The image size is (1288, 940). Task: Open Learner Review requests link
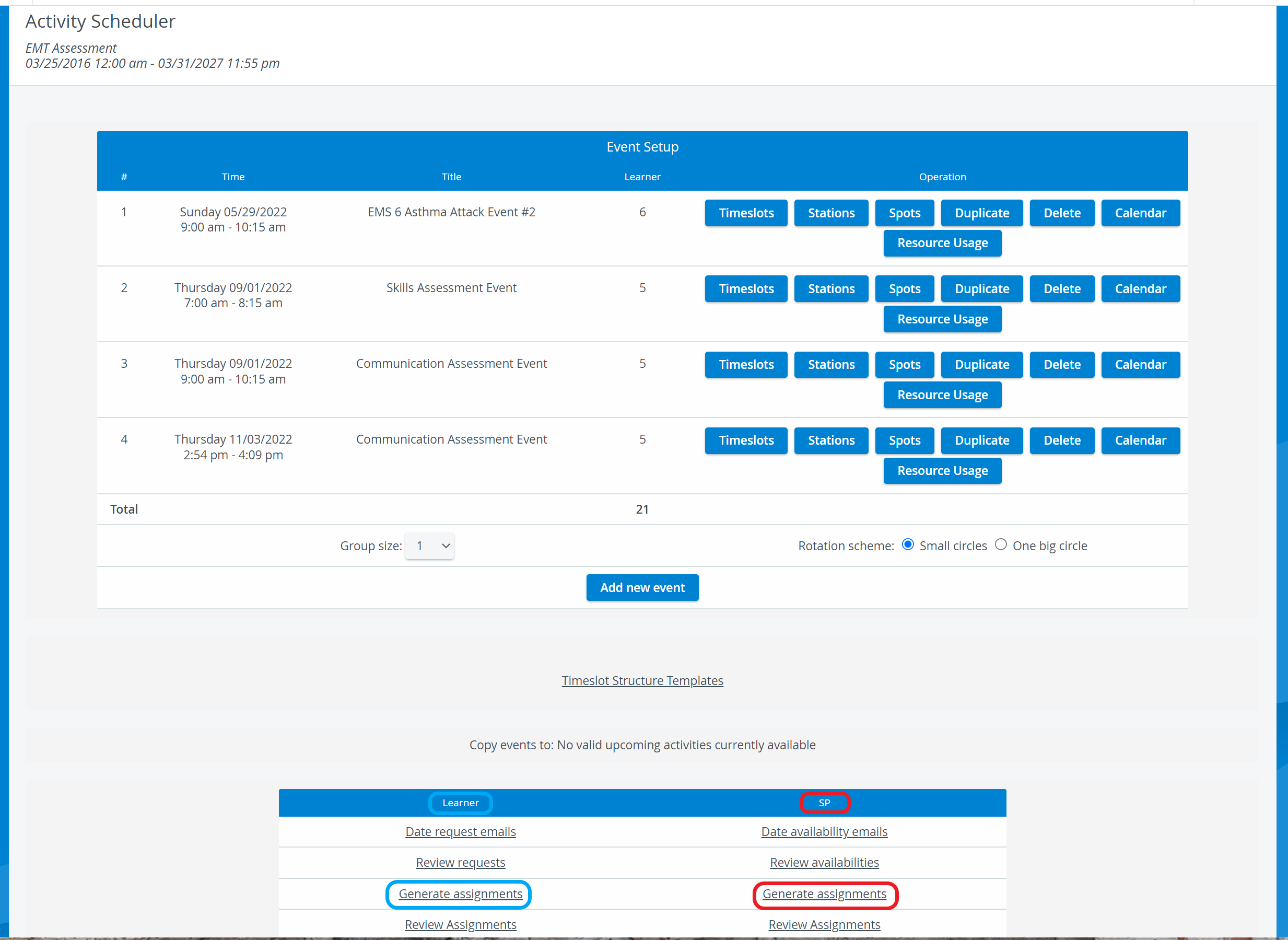click(460, 863)
